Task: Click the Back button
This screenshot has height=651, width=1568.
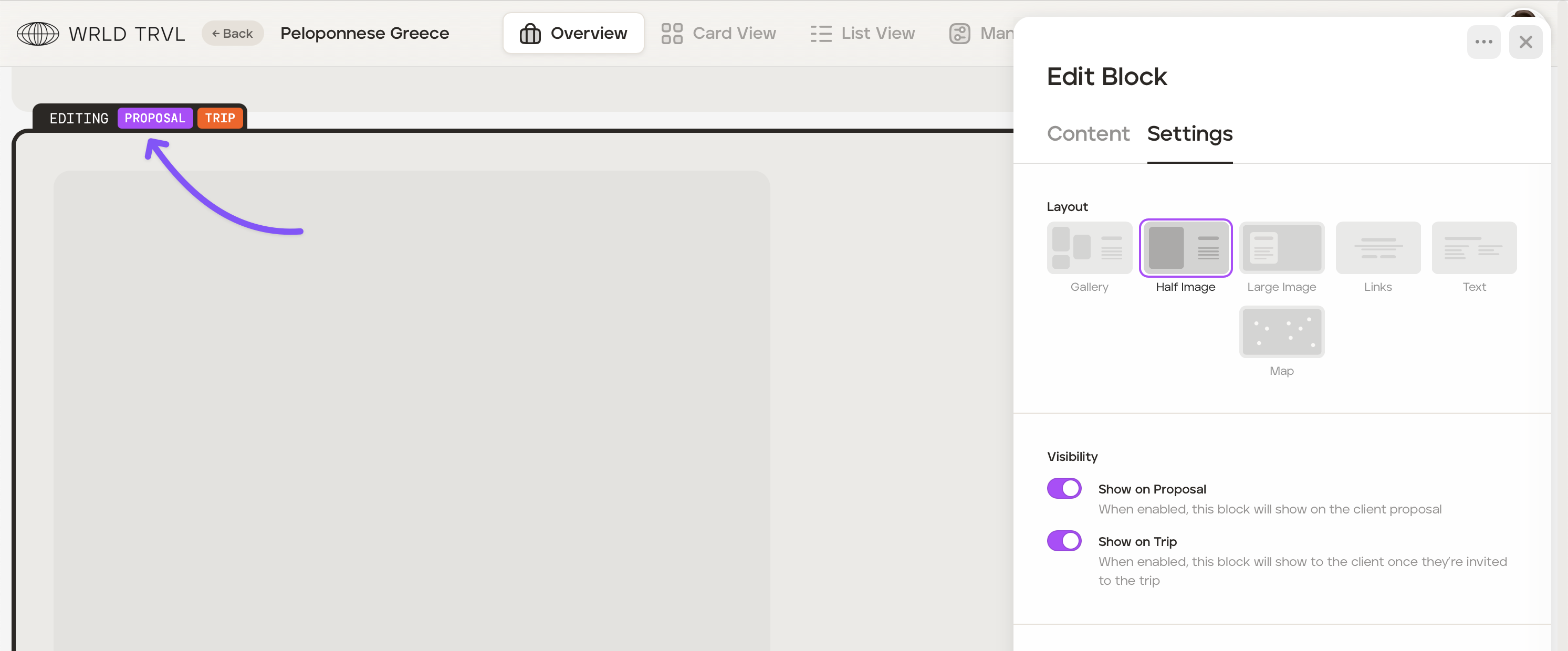Action: click(x=233, y=34)
